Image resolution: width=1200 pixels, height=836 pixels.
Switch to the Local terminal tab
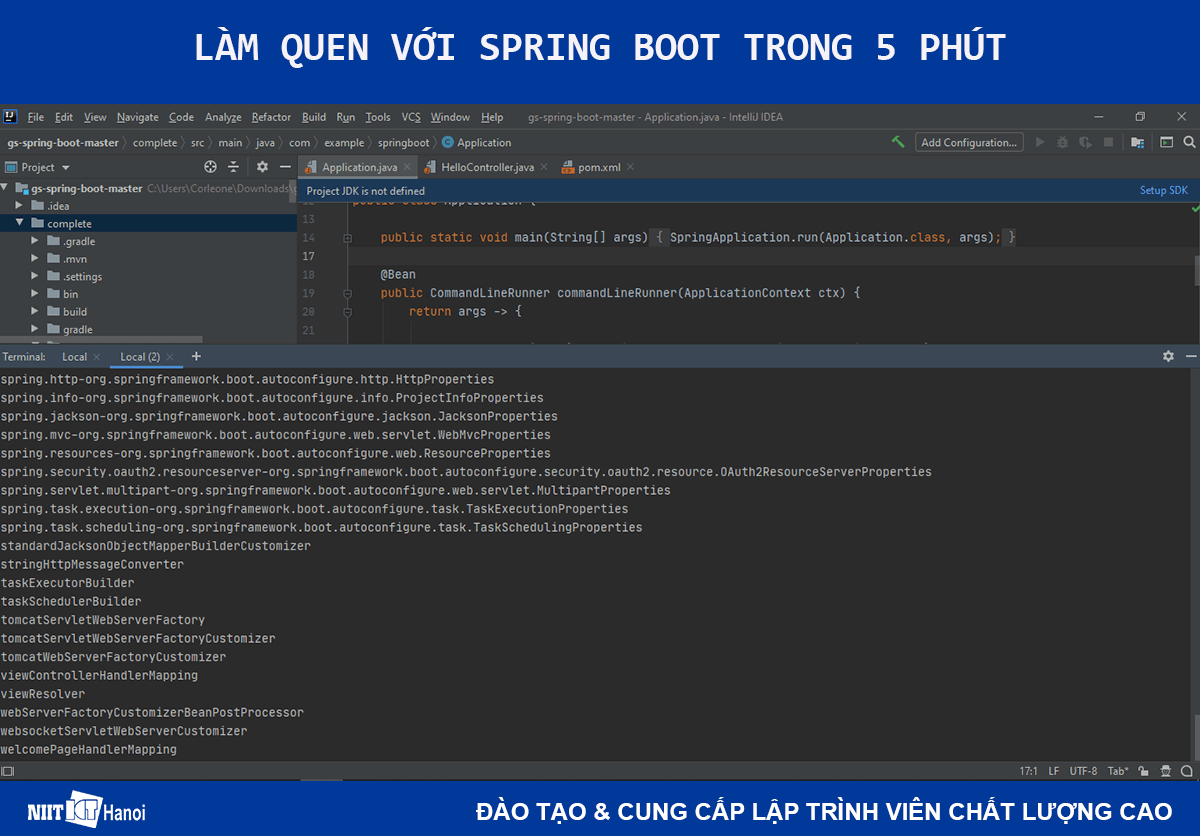(75, 356)
